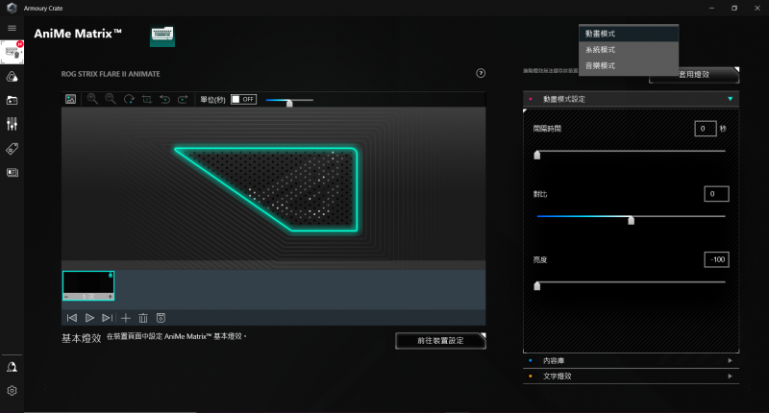
Task: Open Aura Sync triangle icon in sidebar
Action: pyautogui.click(x=12, y=77)
